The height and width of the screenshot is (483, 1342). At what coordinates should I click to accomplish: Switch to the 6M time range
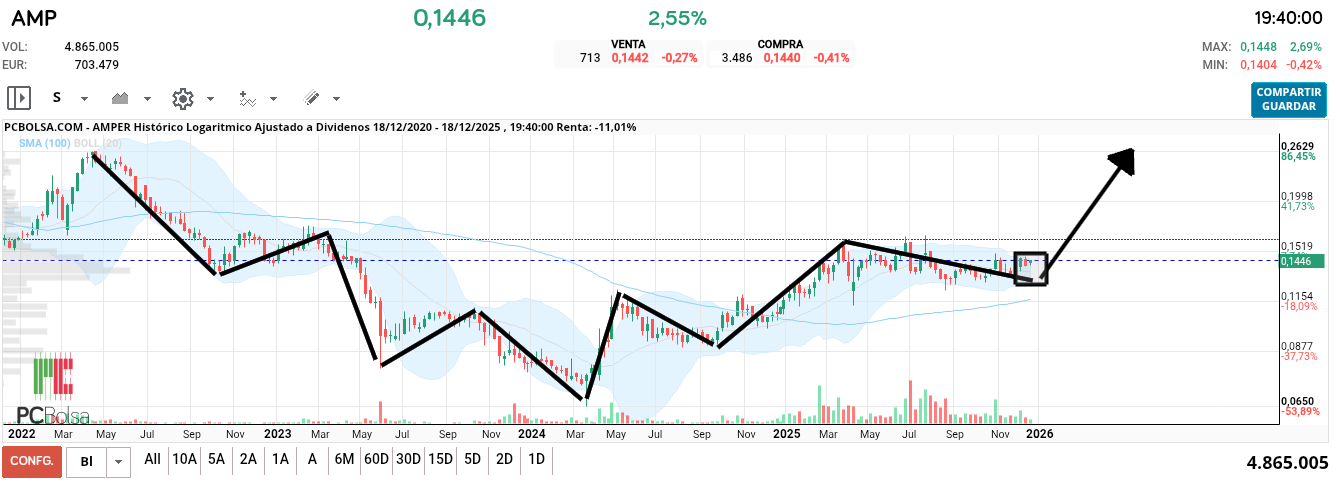click(x=344, y=459)
